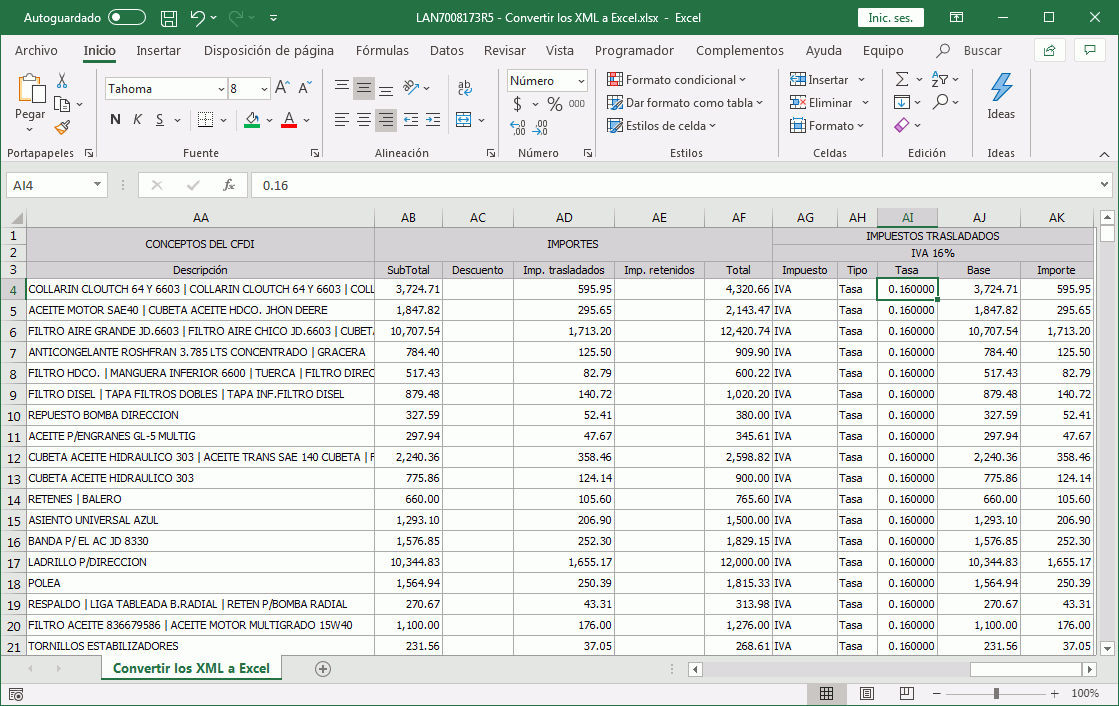
Task: Click the insert function fx icon
Action: (x=229, y=185)
